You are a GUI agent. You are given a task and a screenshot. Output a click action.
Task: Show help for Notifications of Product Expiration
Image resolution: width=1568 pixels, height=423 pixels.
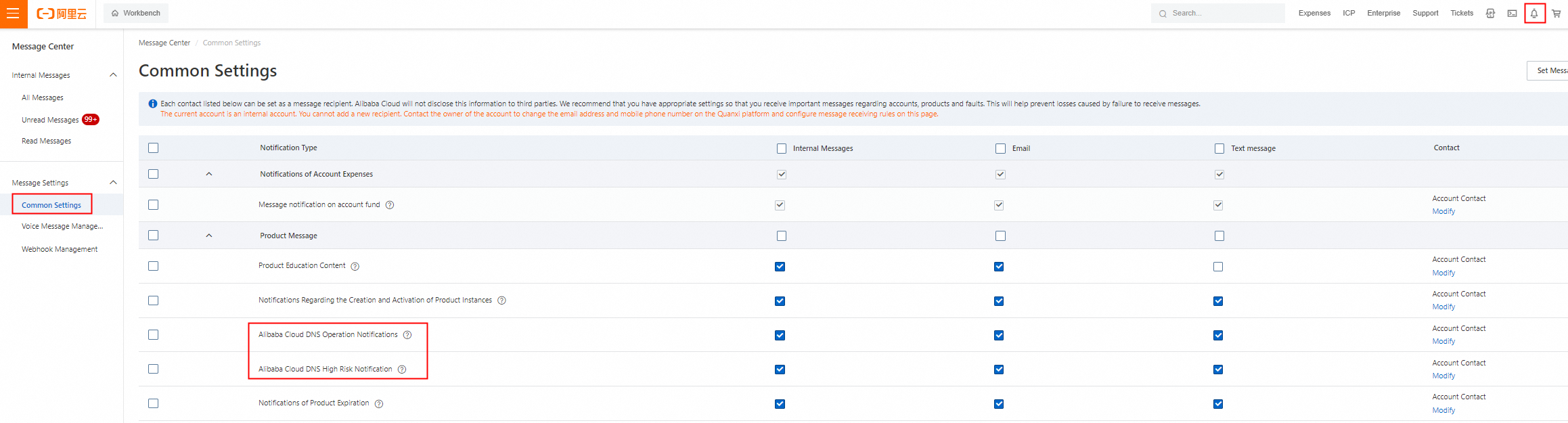379,404
